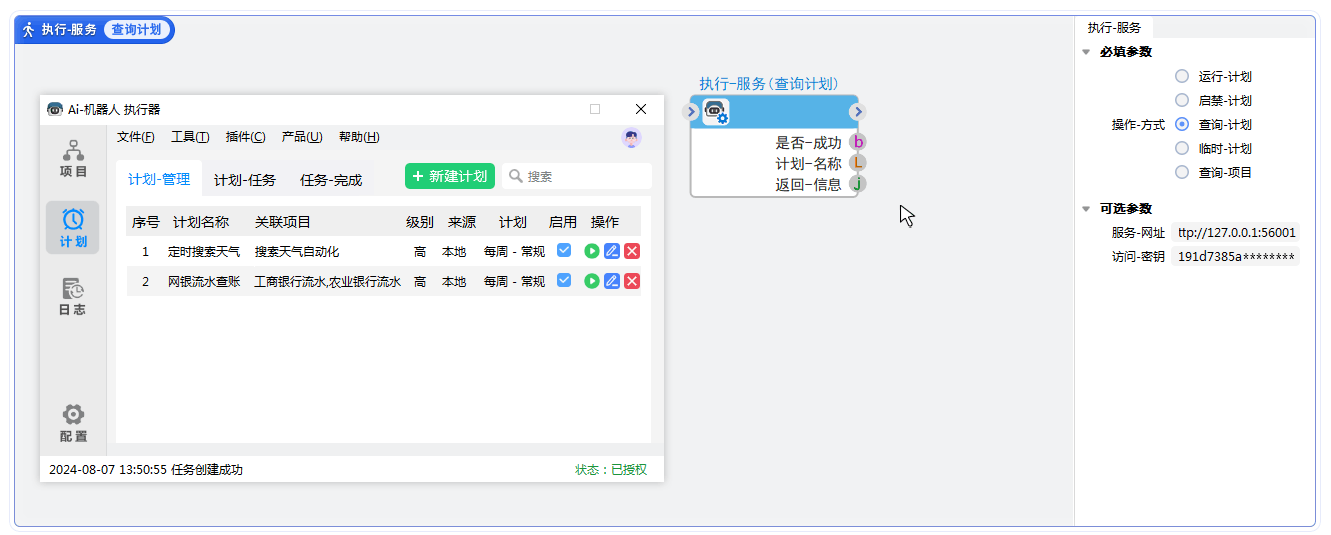Click the 工商银行流水,农业银行流水 project cell

(x=327, y=282)
